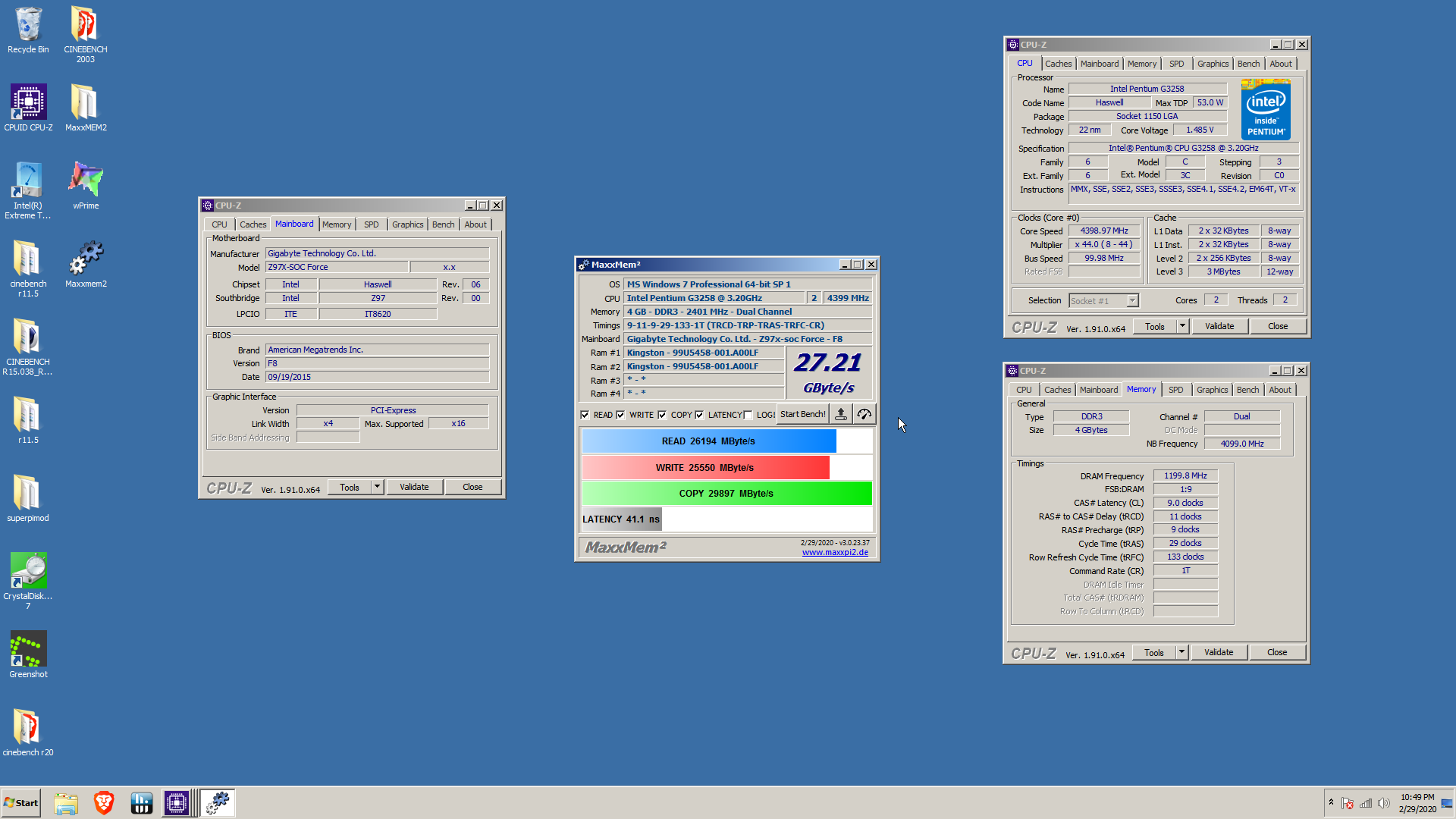Toggle the WRITE checkbox in MaxxMem
1456x819 pixels.
point(620,415)
